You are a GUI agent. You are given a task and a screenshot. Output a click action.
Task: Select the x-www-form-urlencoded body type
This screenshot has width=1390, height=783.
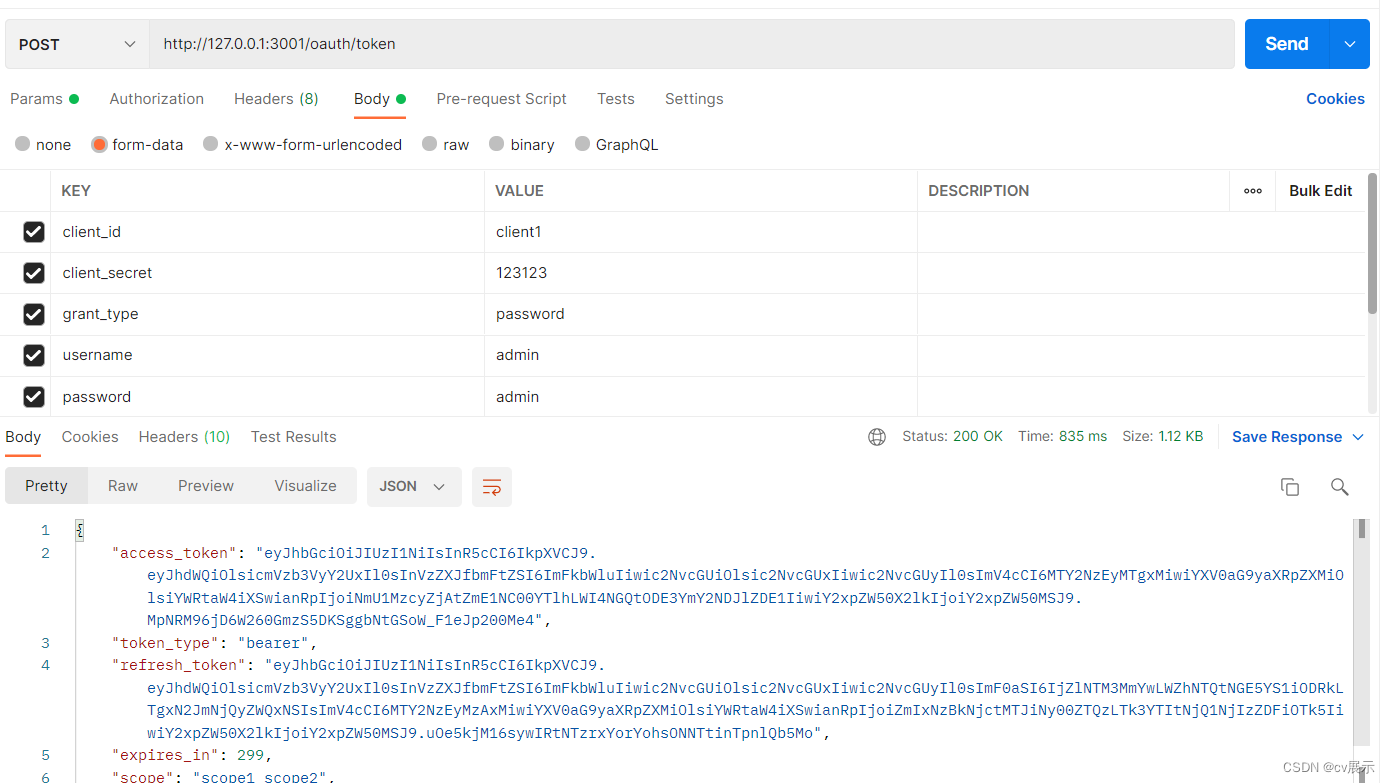click(x=211, y=145)
